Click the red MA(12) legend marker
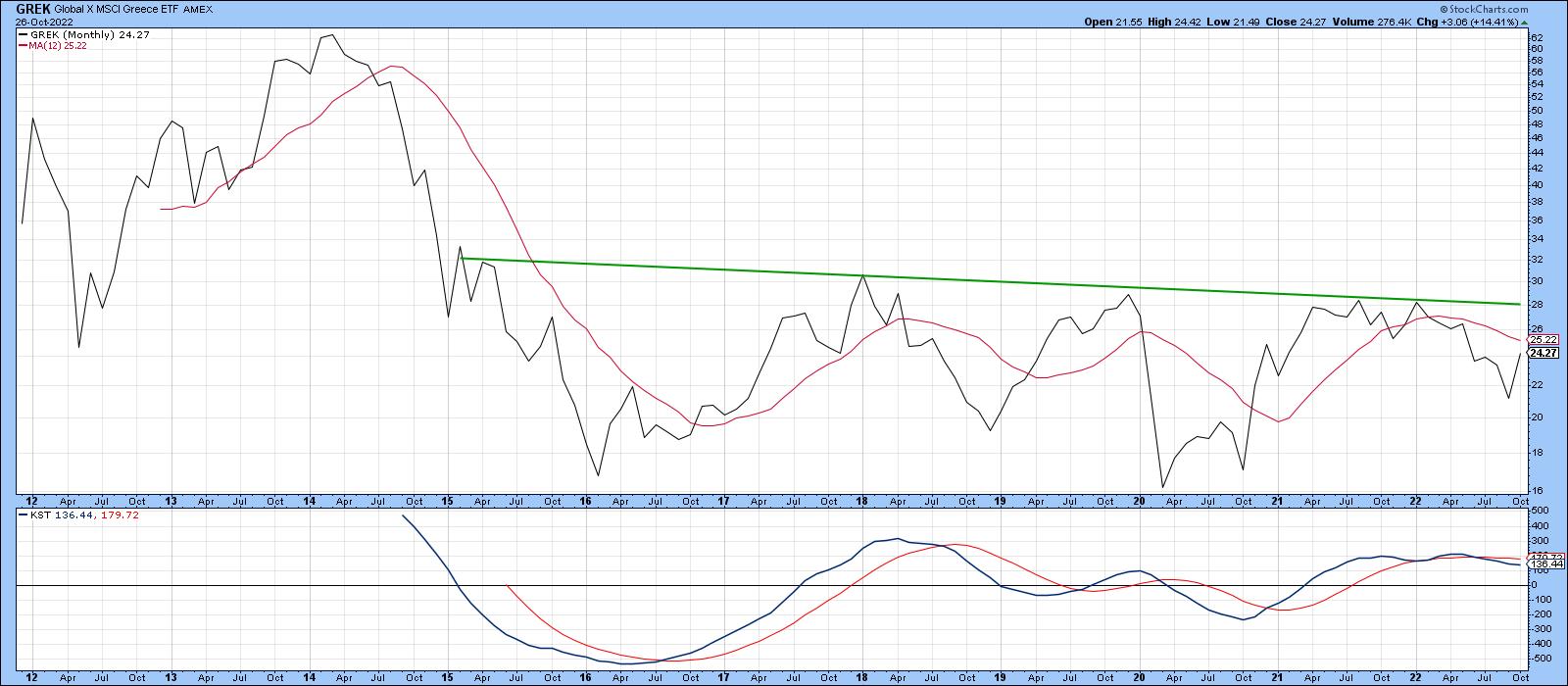The height and width of the screenshot is (686, 1568). [23, 45]
